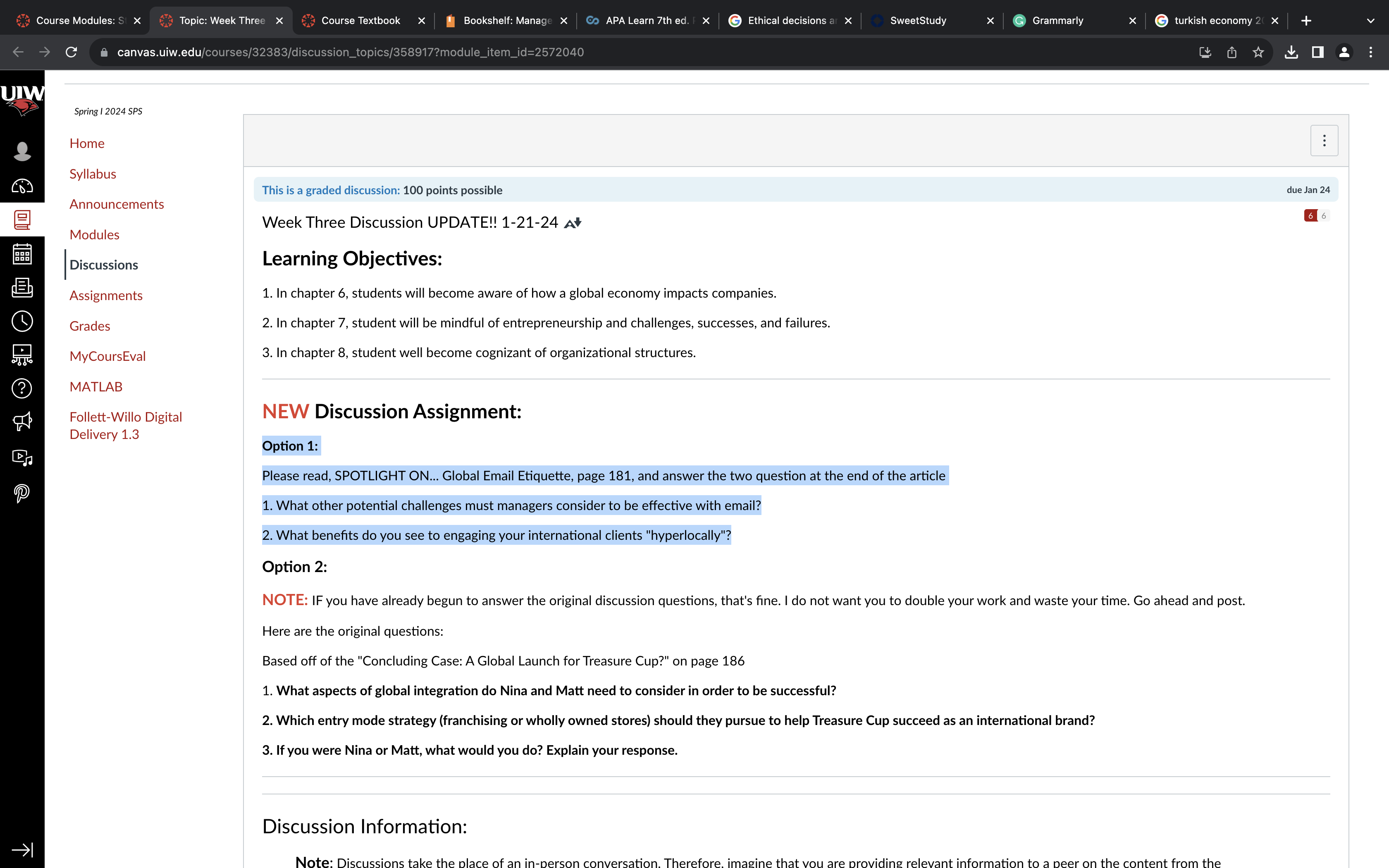Click the 'This is a graded discussion:' text

click(x=331, y=190)
